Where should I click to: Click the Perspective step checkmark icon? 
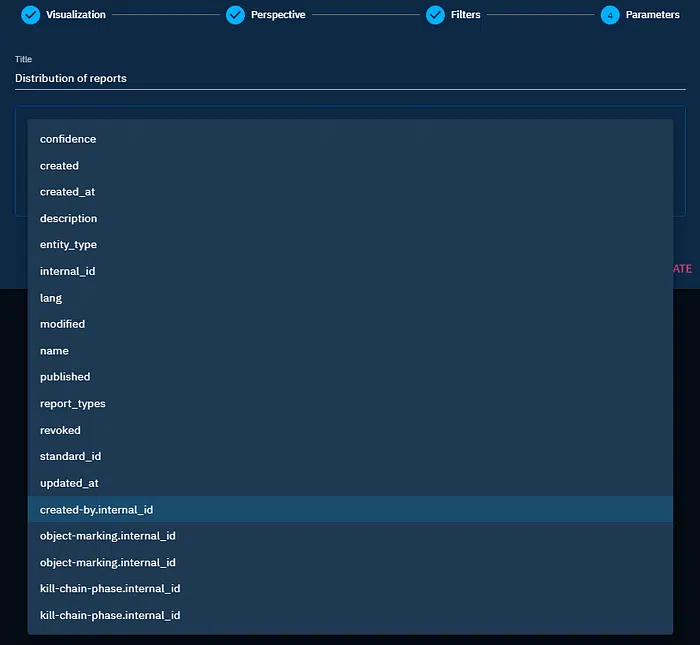click(235, 15)
